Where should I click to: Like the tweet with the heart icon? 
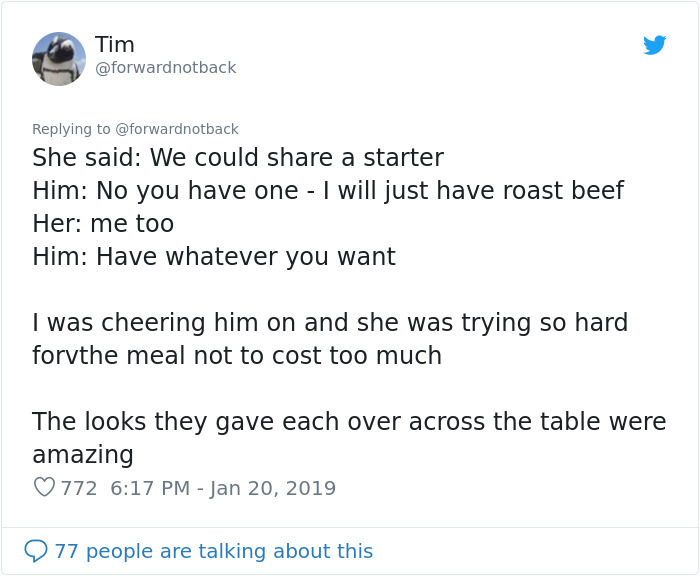point(43,489)
